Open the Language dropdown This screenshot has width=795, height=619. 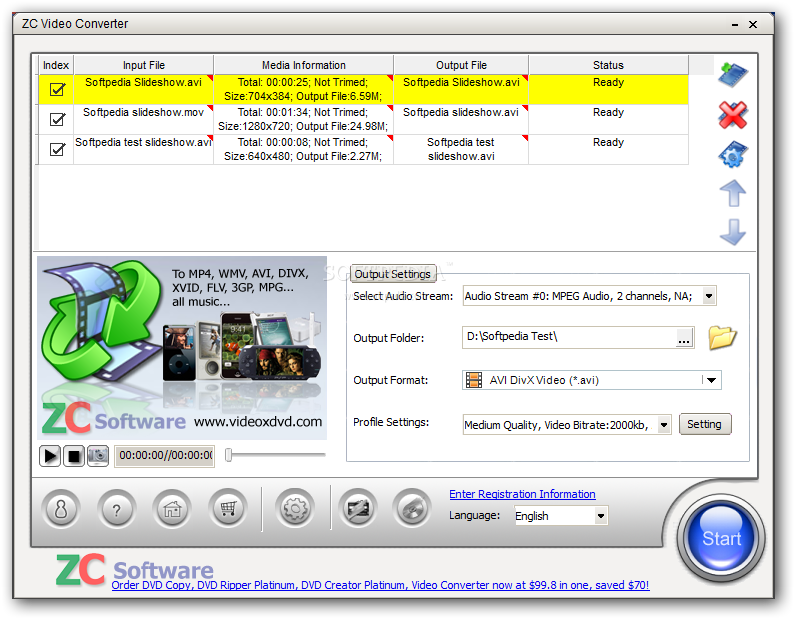click(x=601, y=516)
